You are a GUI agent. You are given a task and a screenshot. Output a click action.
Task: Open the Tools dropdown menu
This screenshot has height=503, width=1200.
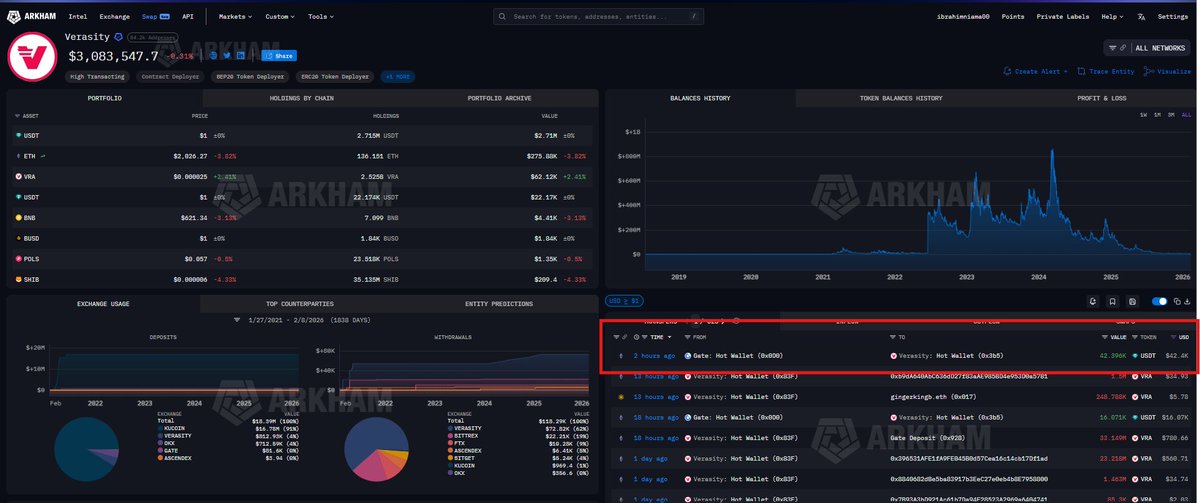(322, 17)
